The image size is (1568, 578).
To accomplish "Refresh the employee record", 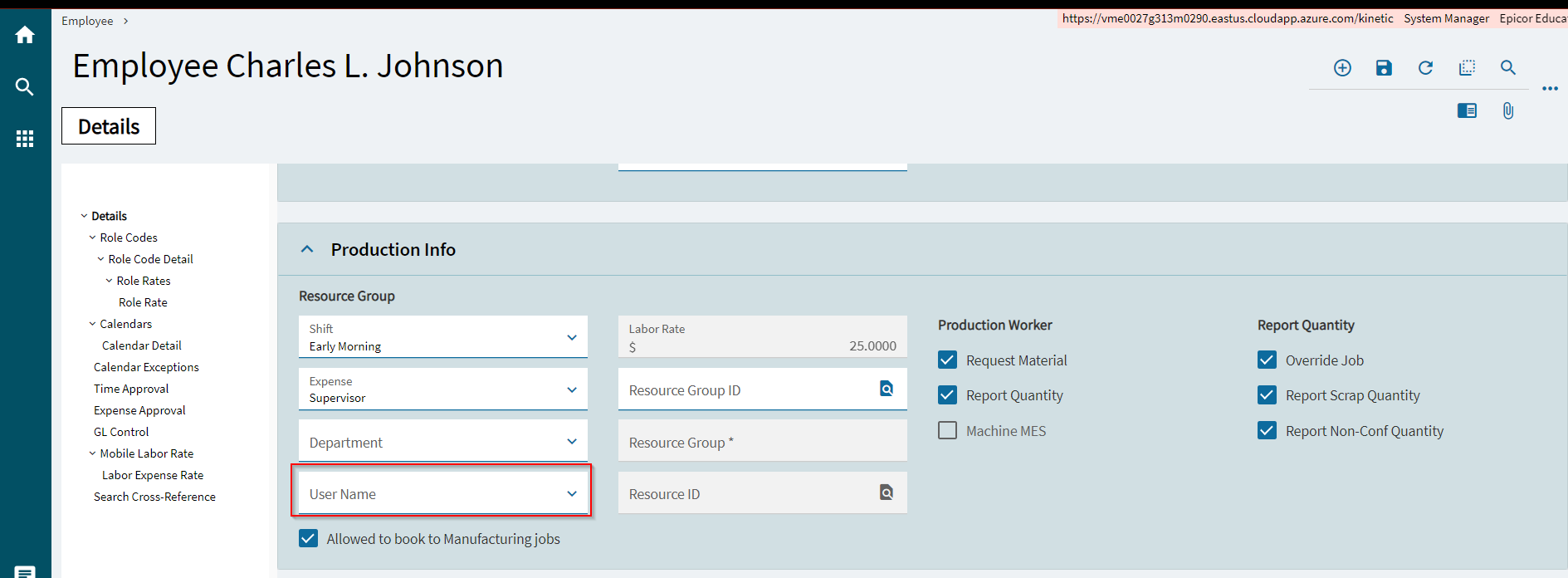I will pyautogui.click(x=1425, y=68).
